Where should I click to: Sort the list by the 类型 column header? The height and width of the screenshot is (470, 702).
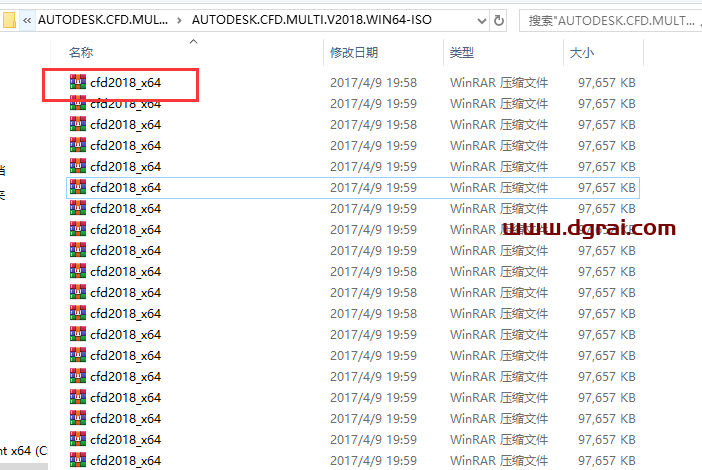(x=462, y=52)
